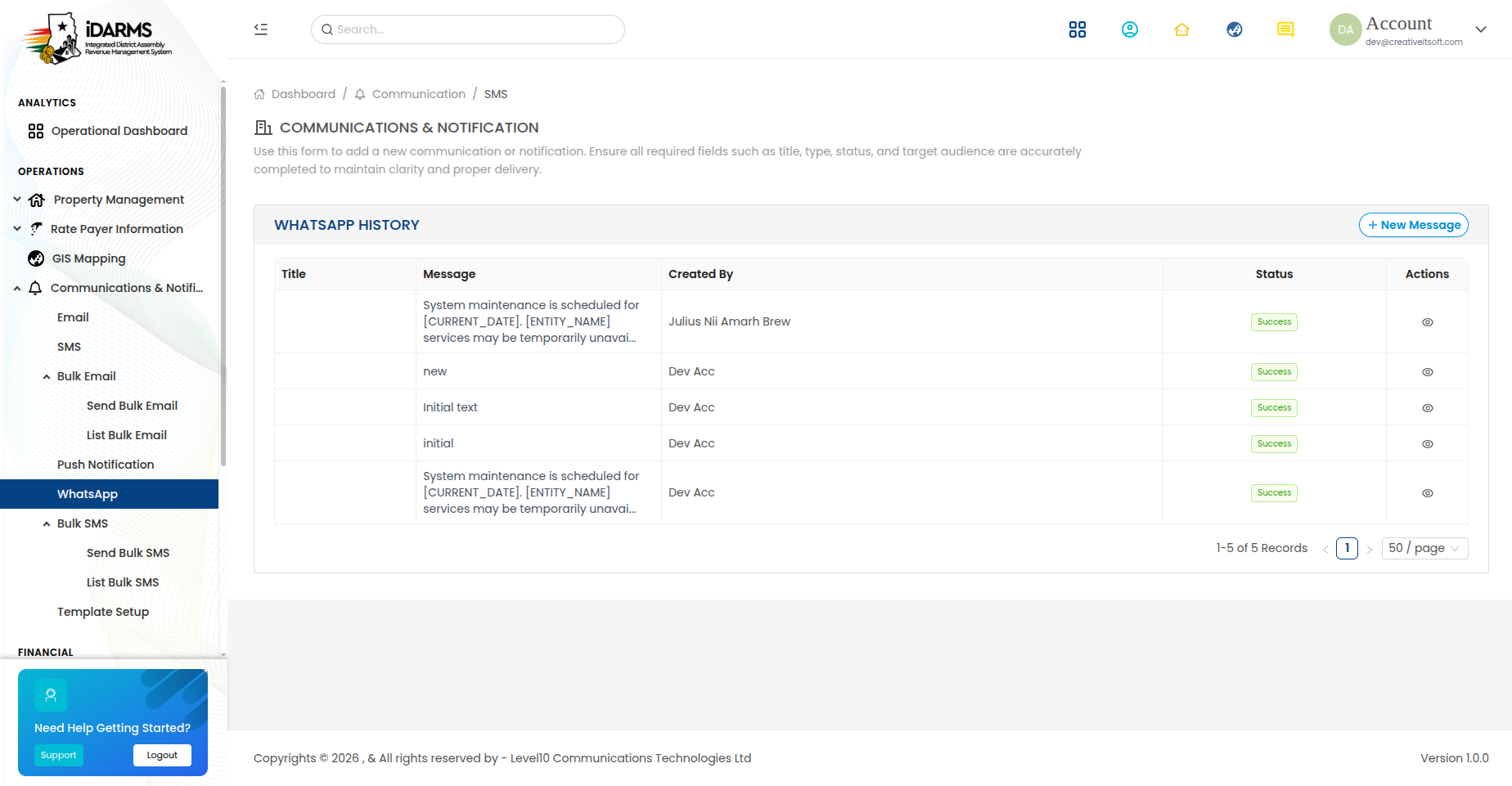1512x786 pixels.
Task: Select the WhatsApp menu item
Action: [110, 494]
